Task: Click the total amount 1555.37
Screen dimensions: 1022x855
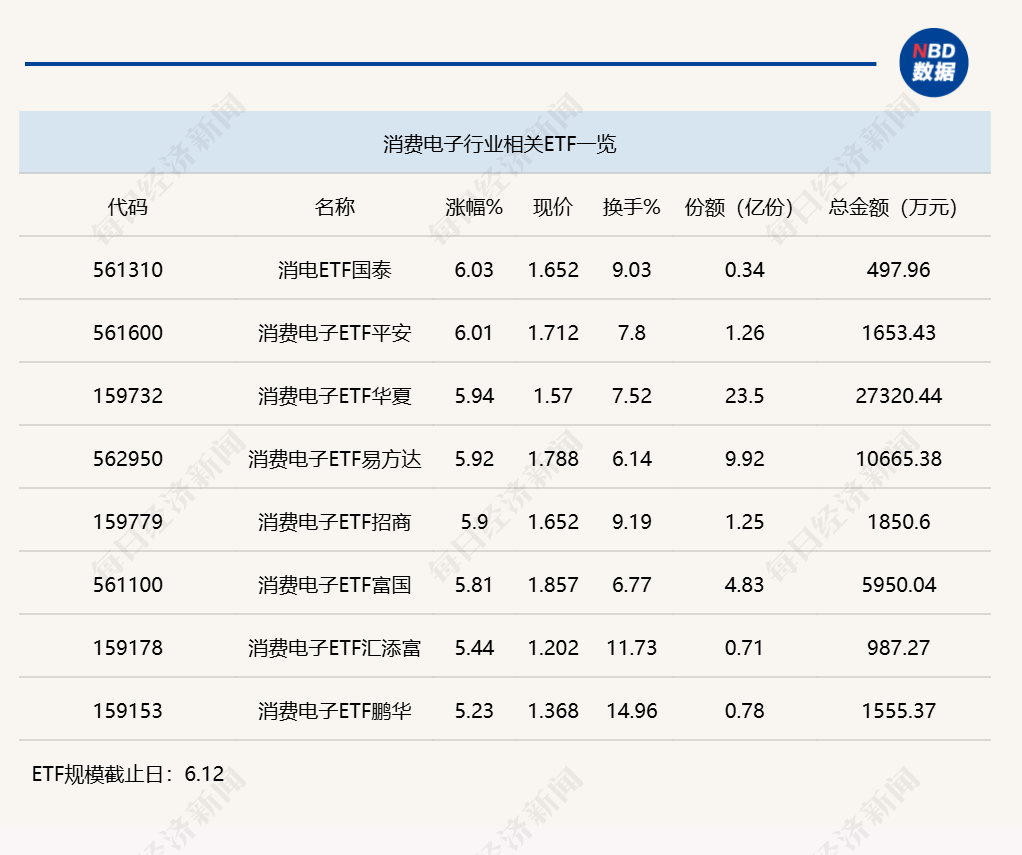Action: click(x=898, y=710)
